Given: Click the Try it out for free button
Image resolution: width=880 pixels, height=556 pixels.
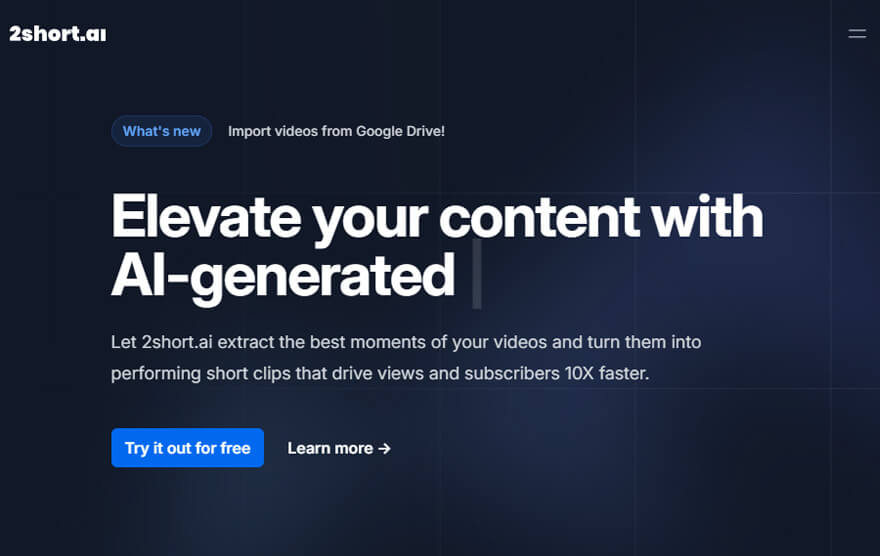Looking at the screenshot, I should point(187,448).
